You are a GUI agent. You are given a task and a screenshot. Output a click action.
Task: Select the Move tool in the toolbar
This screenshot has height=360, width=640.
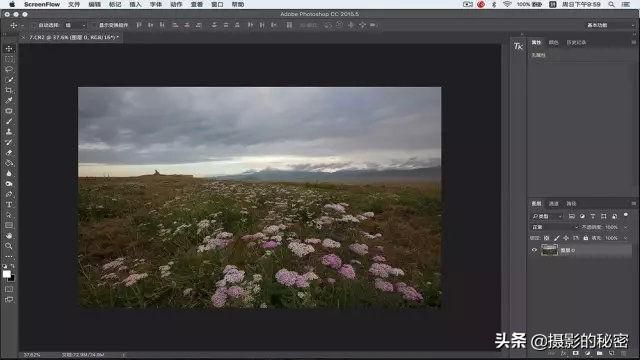pyautogui.click(x=9, y=49)
